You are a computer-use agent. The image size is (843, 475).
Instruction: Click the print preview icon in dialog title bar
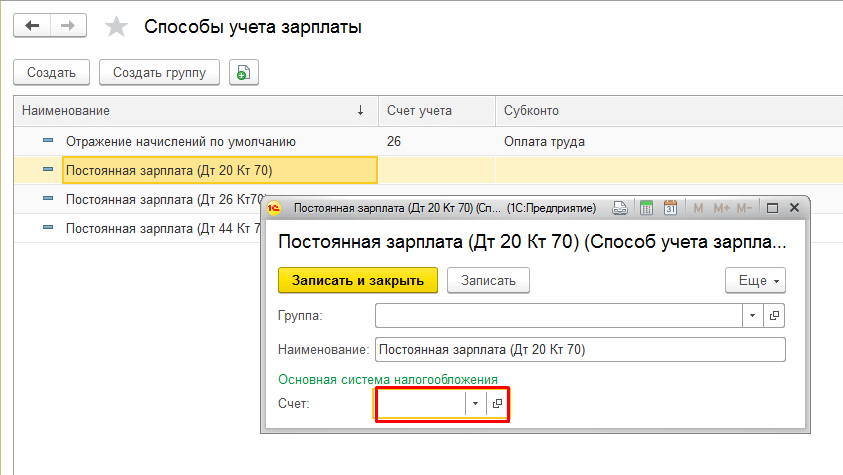coord(620,208)
